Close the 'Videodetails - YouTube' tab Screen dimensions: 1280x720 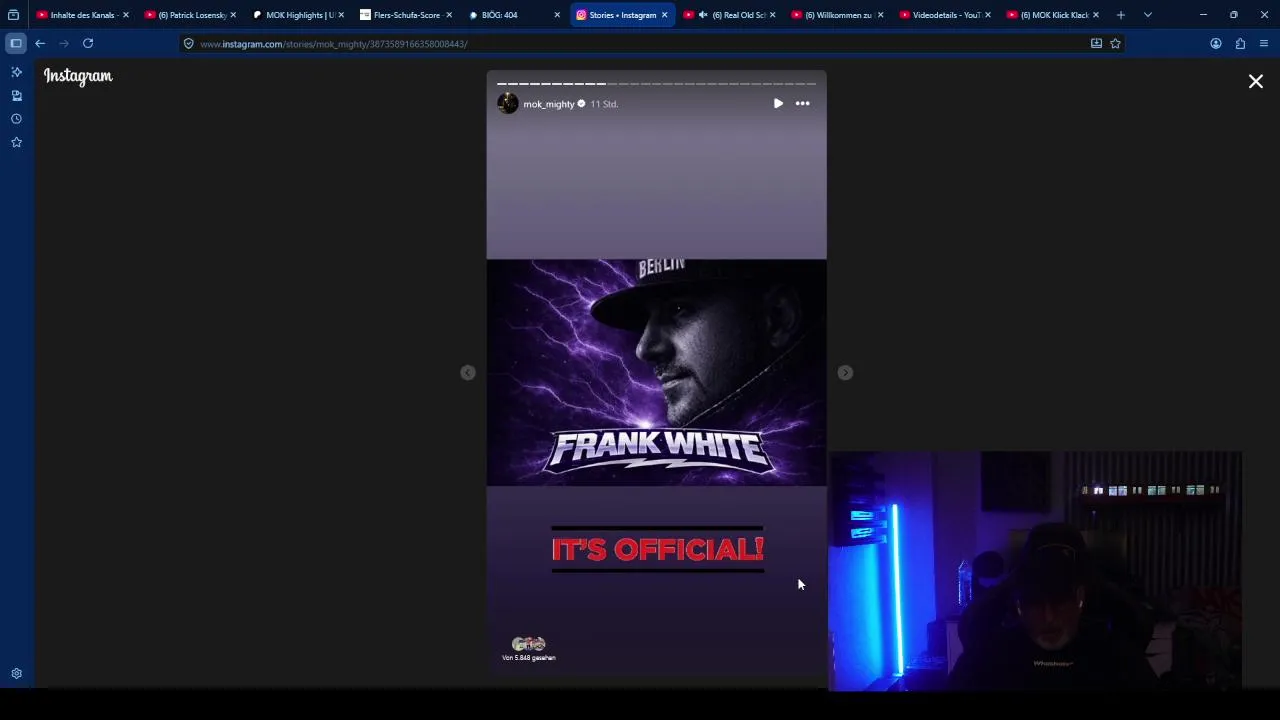coord(988,15)
